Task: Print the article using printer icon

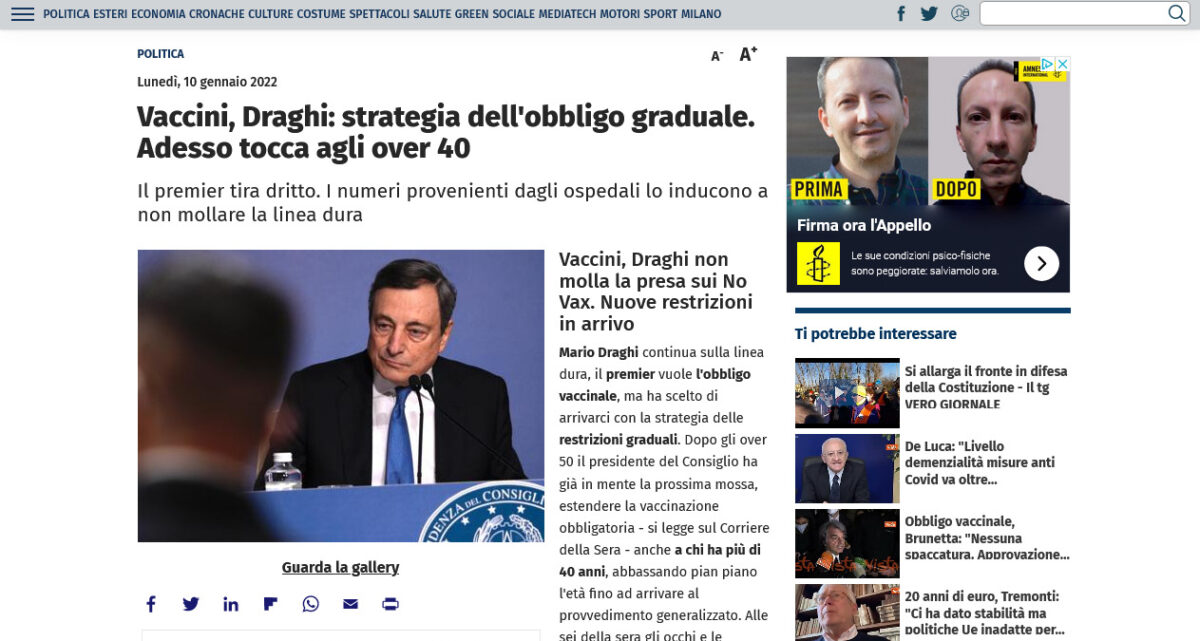Action: [390, 604]
